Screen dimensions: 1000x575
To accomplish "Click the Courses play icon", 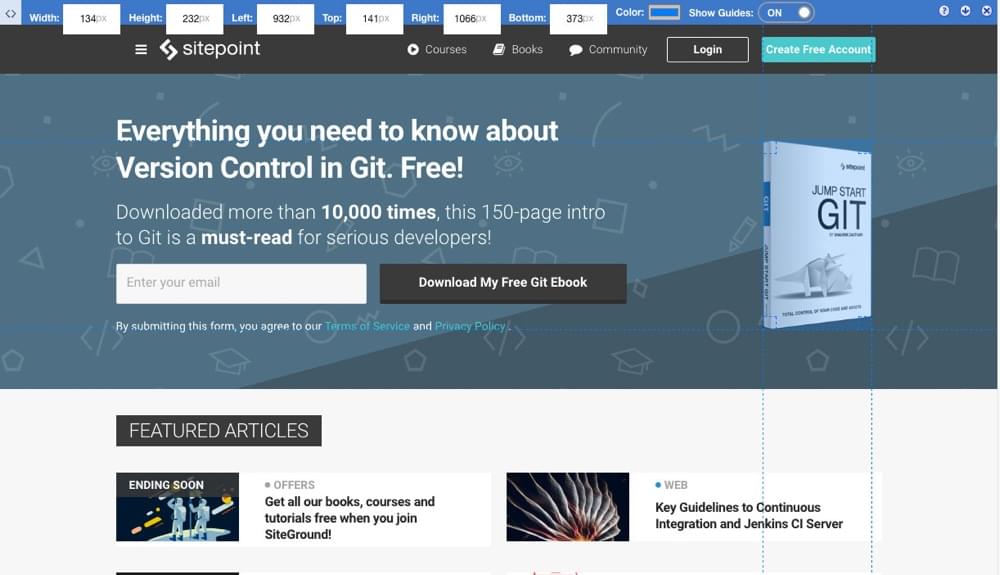I will point(413,50).
